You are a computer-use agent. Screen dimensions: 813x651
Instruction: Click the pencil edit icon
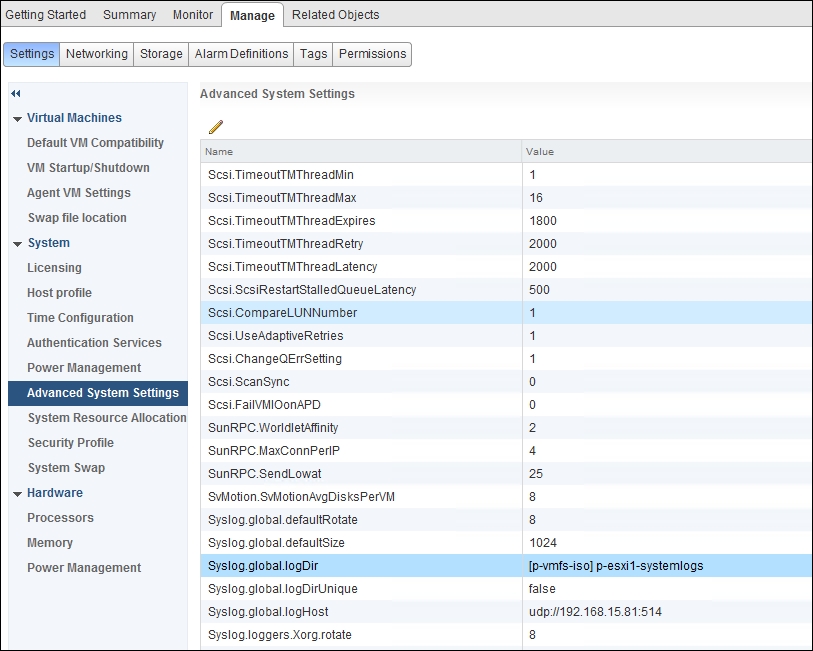point(216,126)
